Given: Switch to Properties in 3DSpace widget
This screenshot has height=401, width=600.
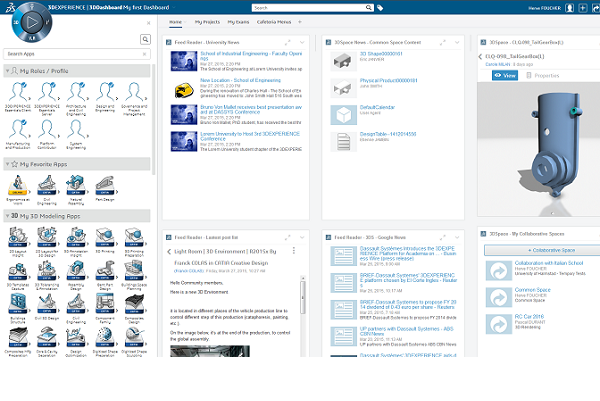Looking at the screenshot, I should (543, 75).
